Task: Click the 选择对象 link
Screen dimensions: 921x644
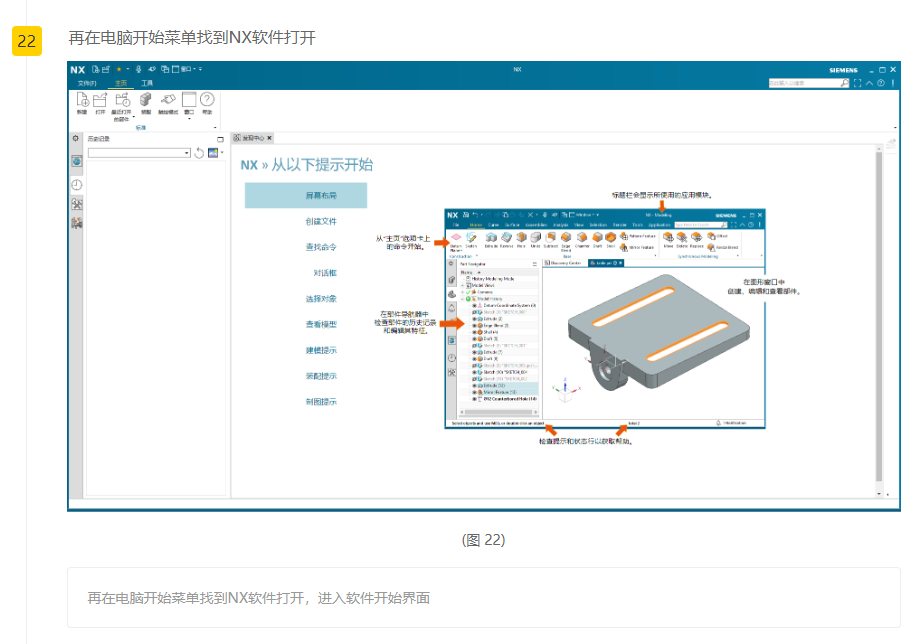Action: click(321, 299)
